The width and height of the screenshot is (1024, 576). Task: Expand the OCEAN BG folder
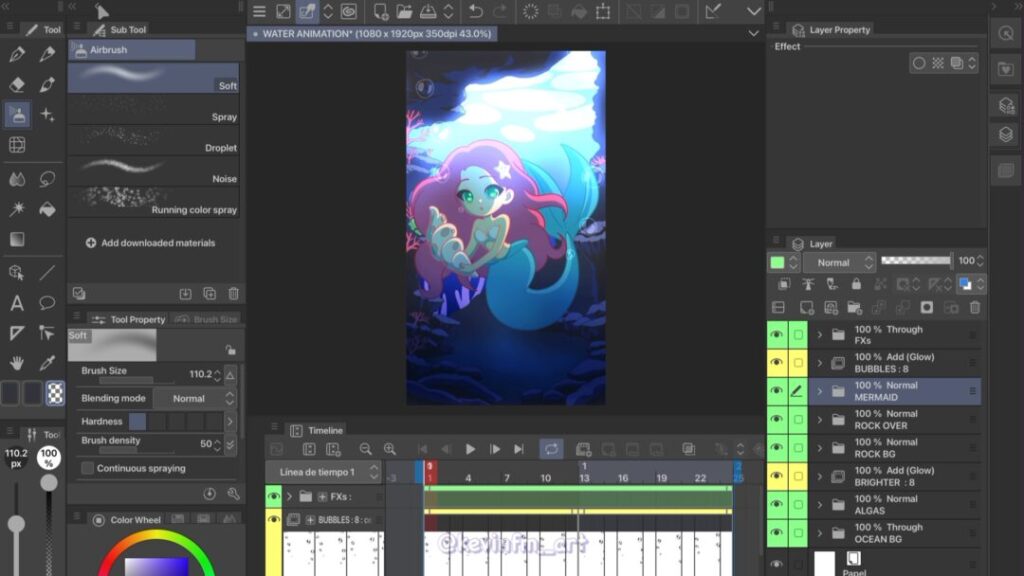(x=820, y=533)
